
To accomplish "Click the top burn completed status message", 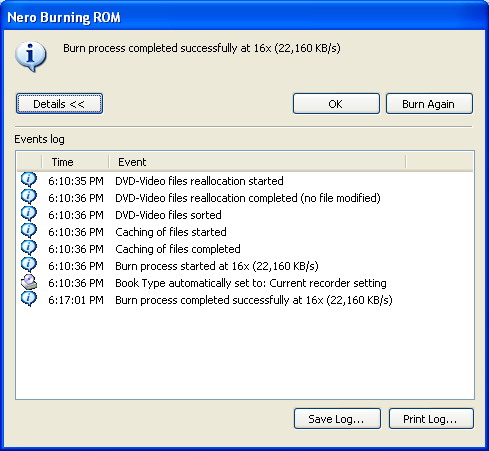I will pos(202,48).
